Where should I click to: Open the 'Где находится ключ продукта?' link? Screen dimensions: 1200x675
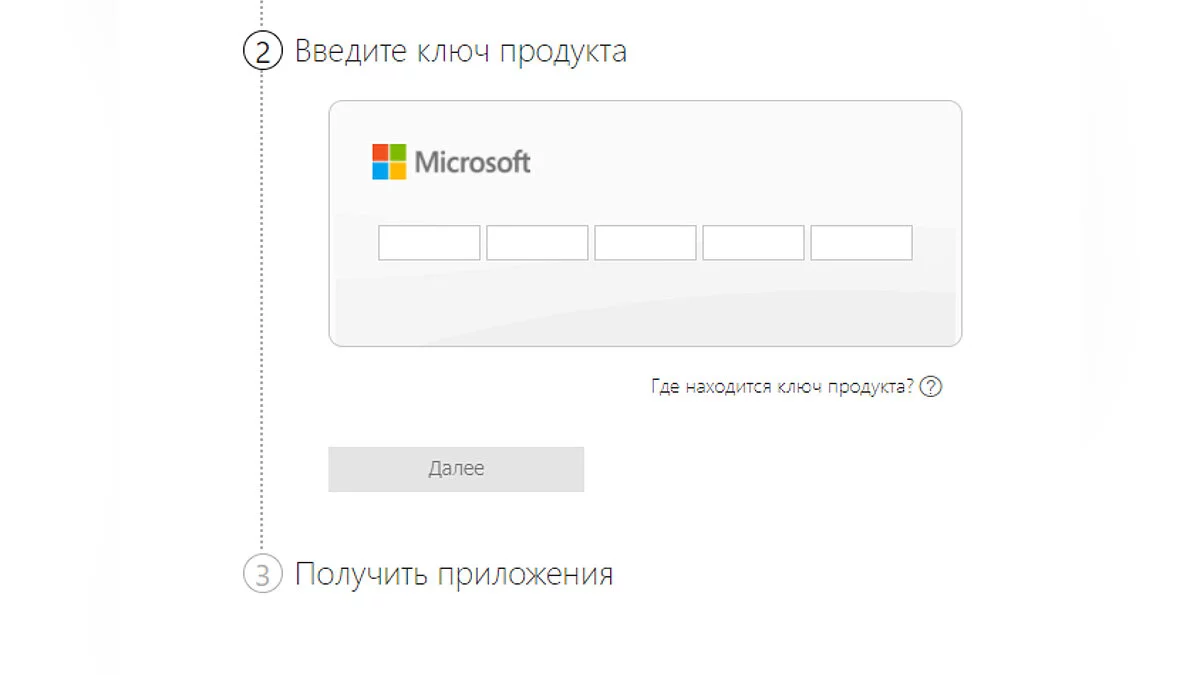(x=782, y=387)
